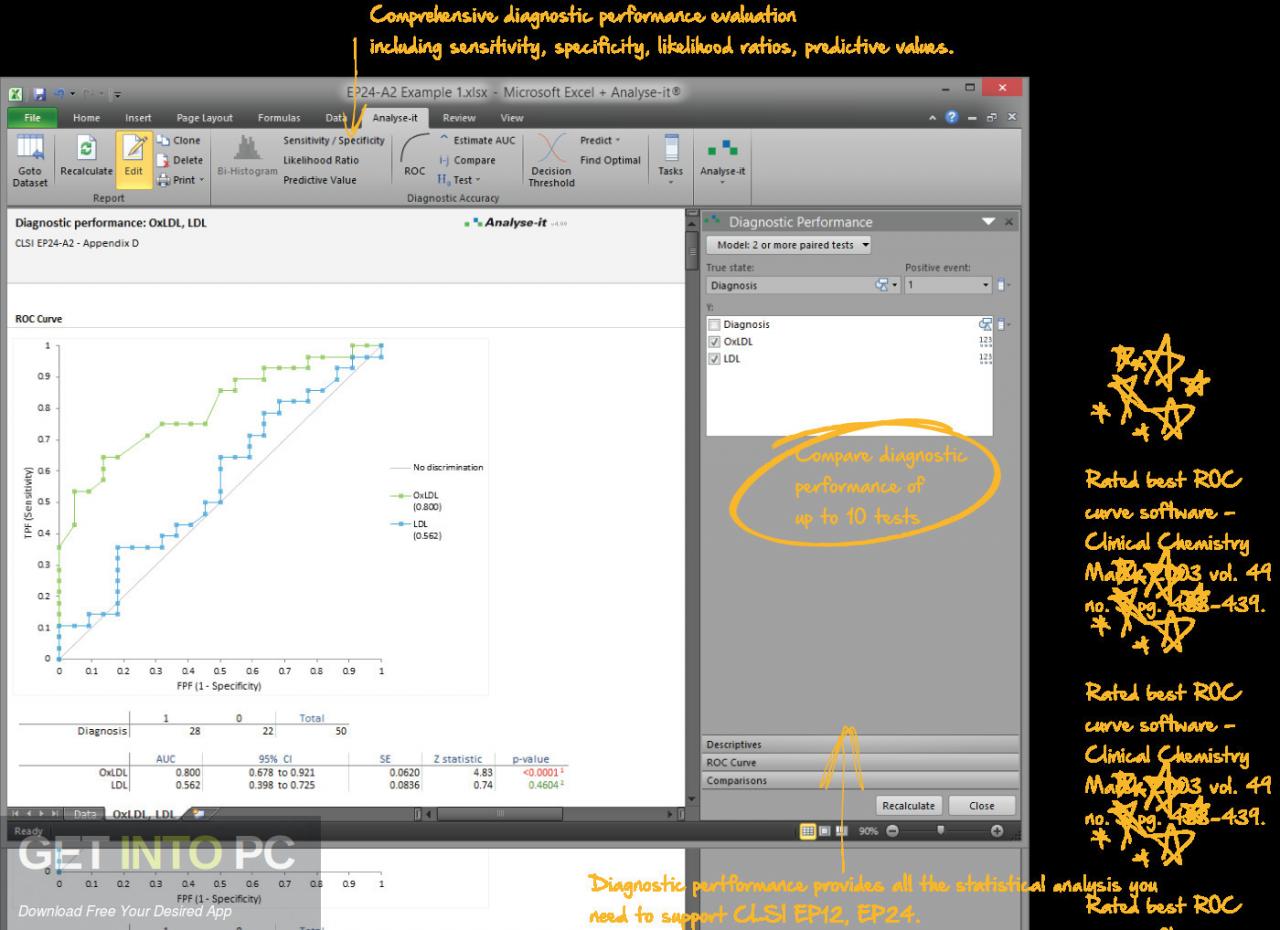Switch to the Review tab
This screenshot has width=1280, height=930.
(x=459, y=118)
